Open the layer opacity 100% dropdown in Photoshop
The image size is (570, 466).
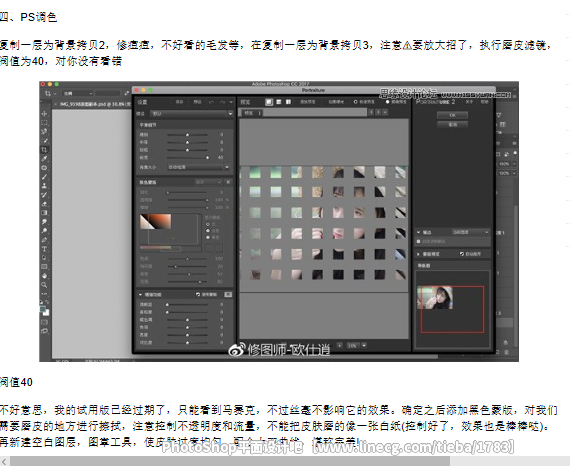click(x=514, y=164)
